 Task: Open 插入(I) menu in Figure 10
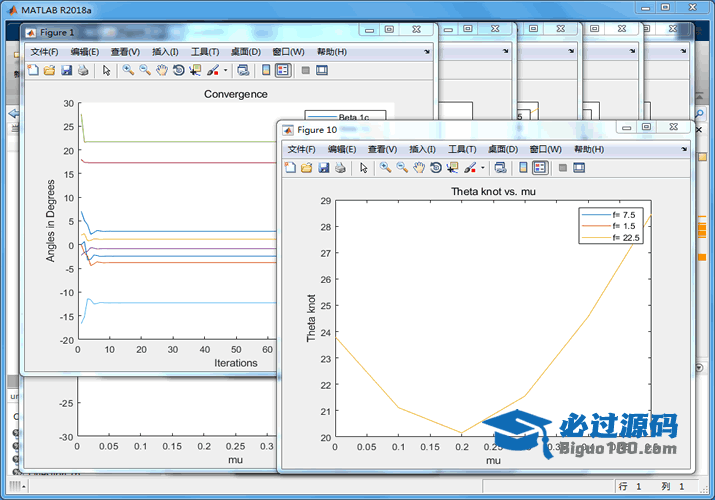pyautogui.click(x=422, y=149)
